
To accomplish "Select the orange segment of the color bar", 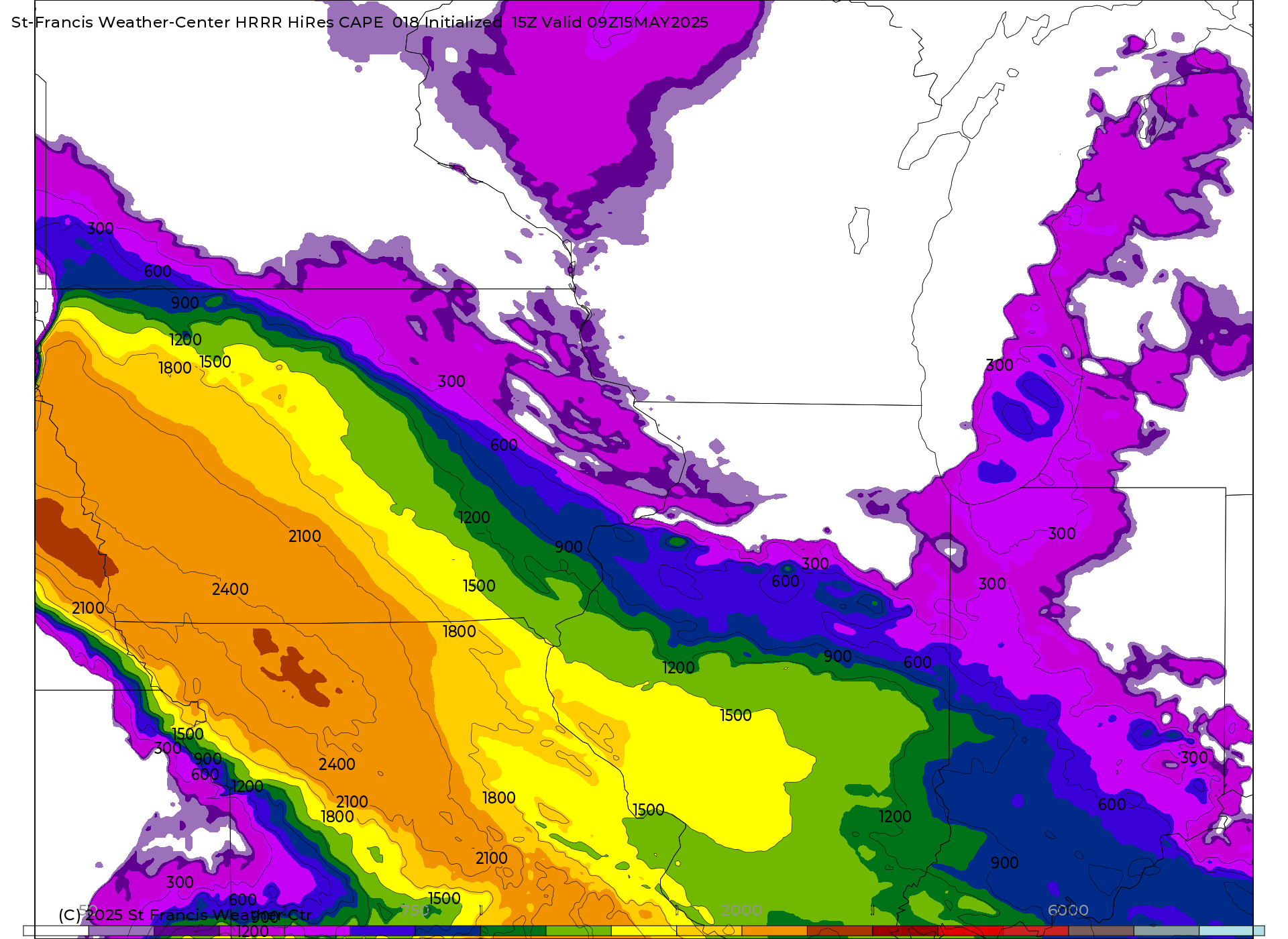I will (x=774, y=931).
